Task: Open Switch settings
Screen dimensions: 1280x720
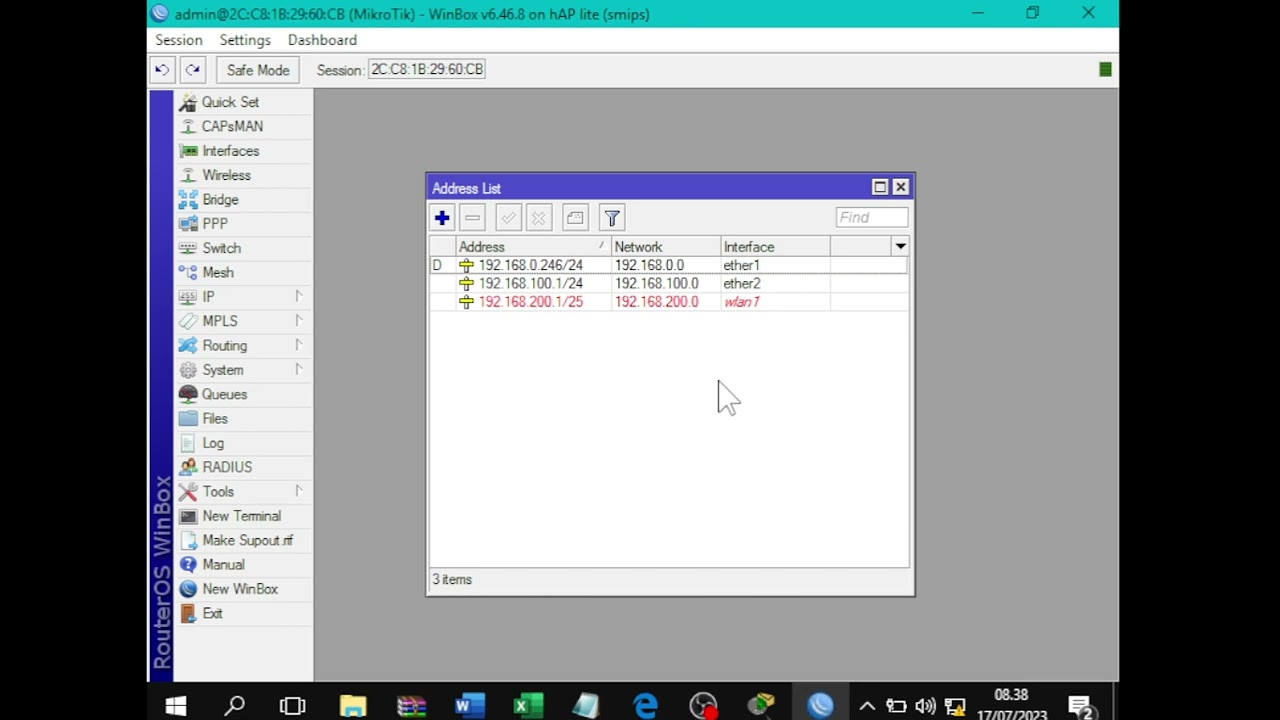Action: 221,248
